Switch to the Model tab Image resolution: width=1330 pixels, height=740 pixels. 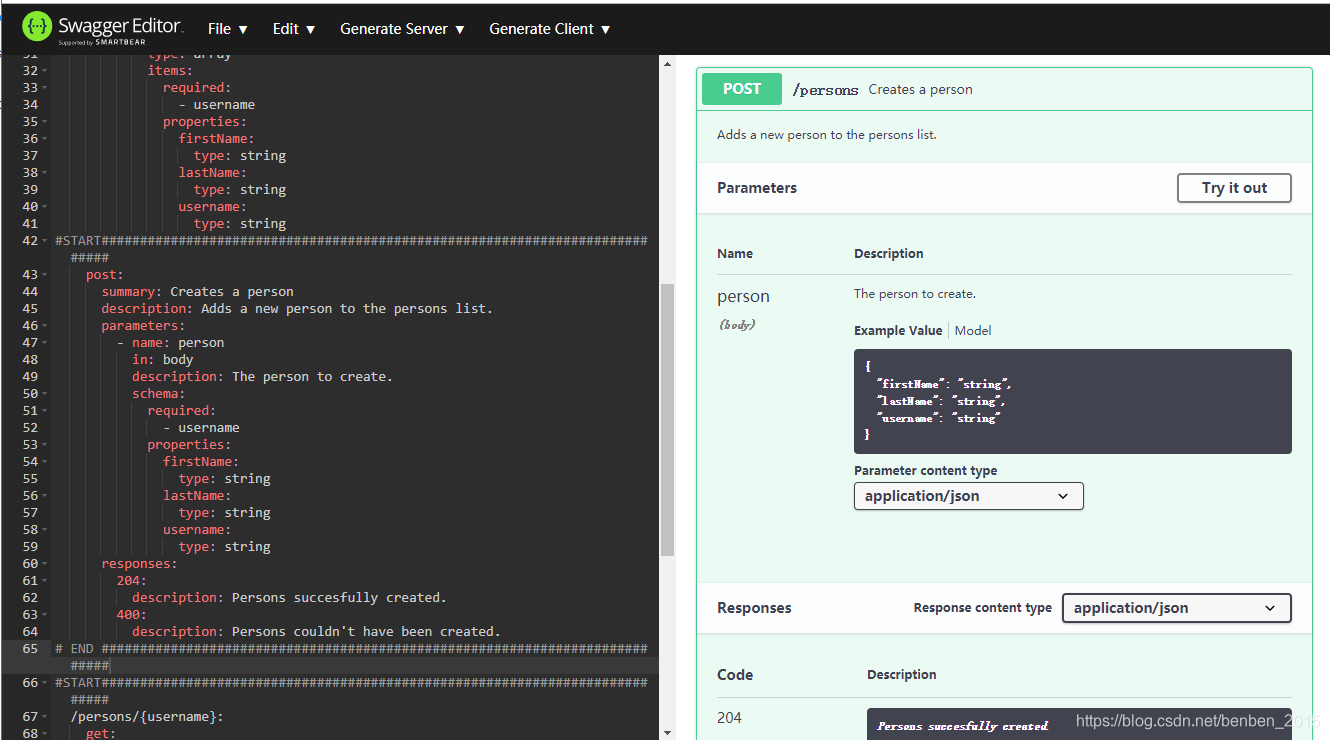(973, 330)
